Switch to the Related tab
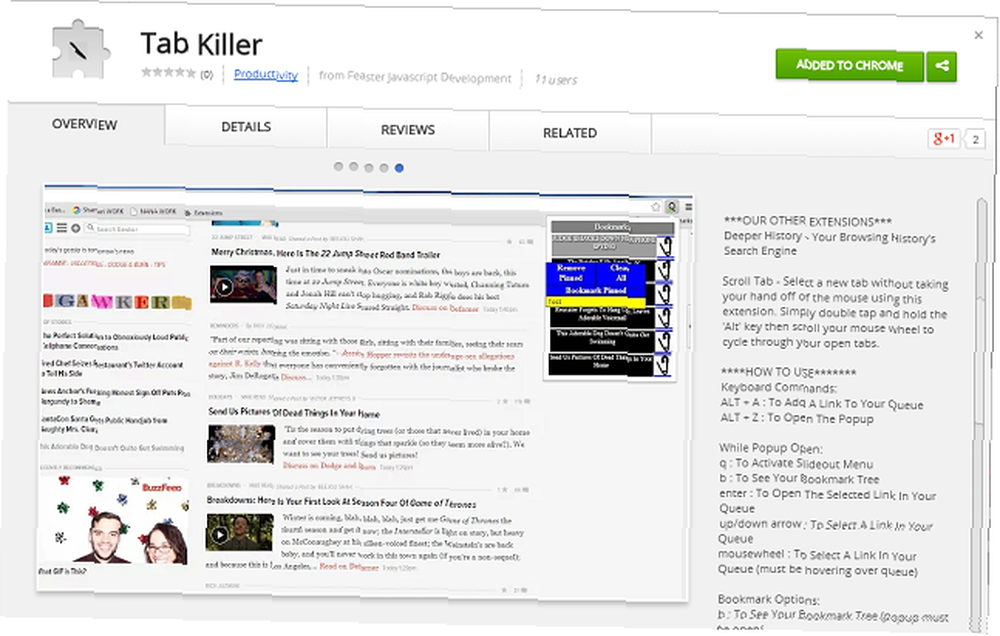 pos(570,133)
